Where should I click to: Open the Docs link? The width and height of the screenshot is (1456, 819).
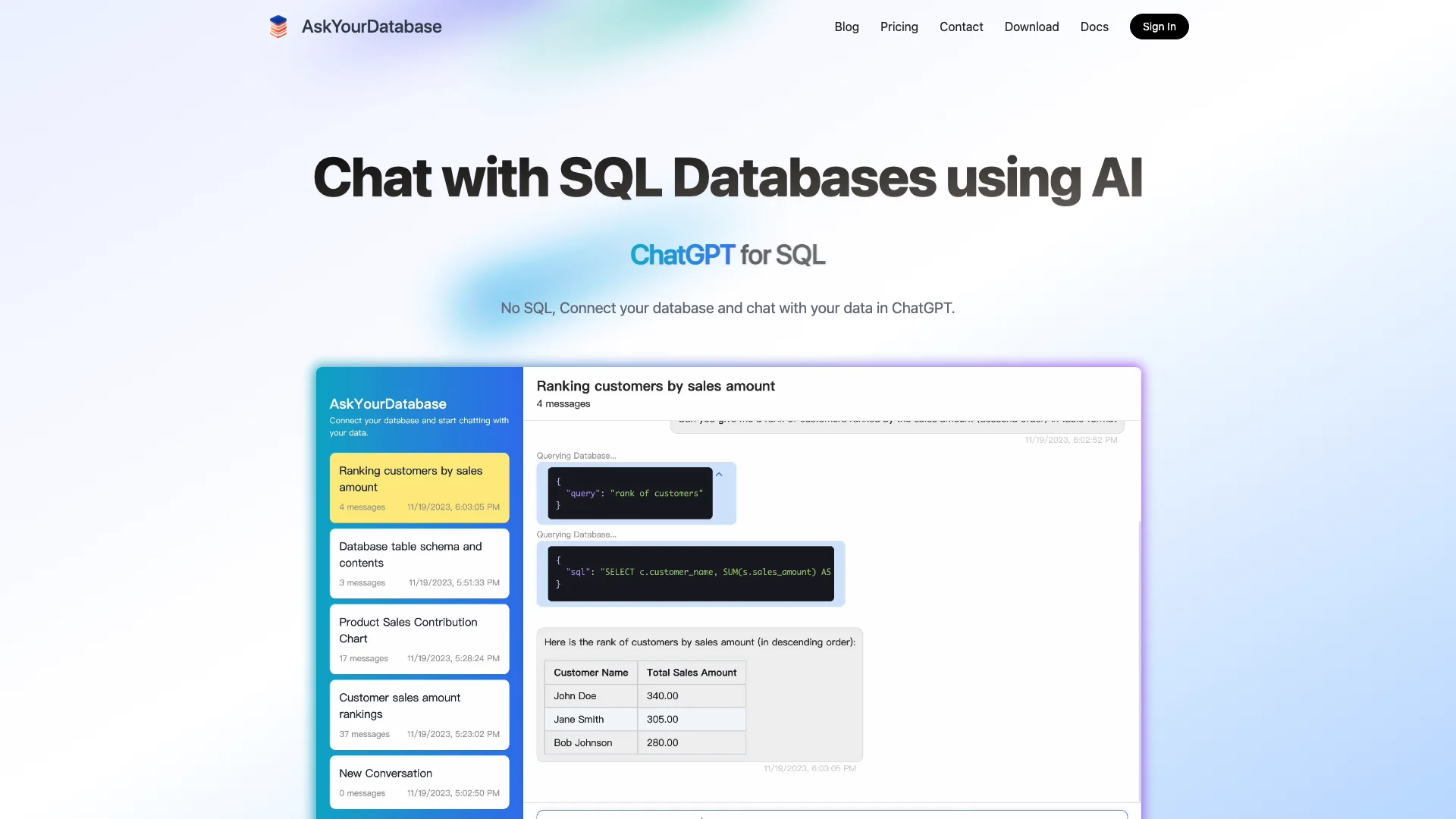pyautogui.click(x=1094, y=27)
